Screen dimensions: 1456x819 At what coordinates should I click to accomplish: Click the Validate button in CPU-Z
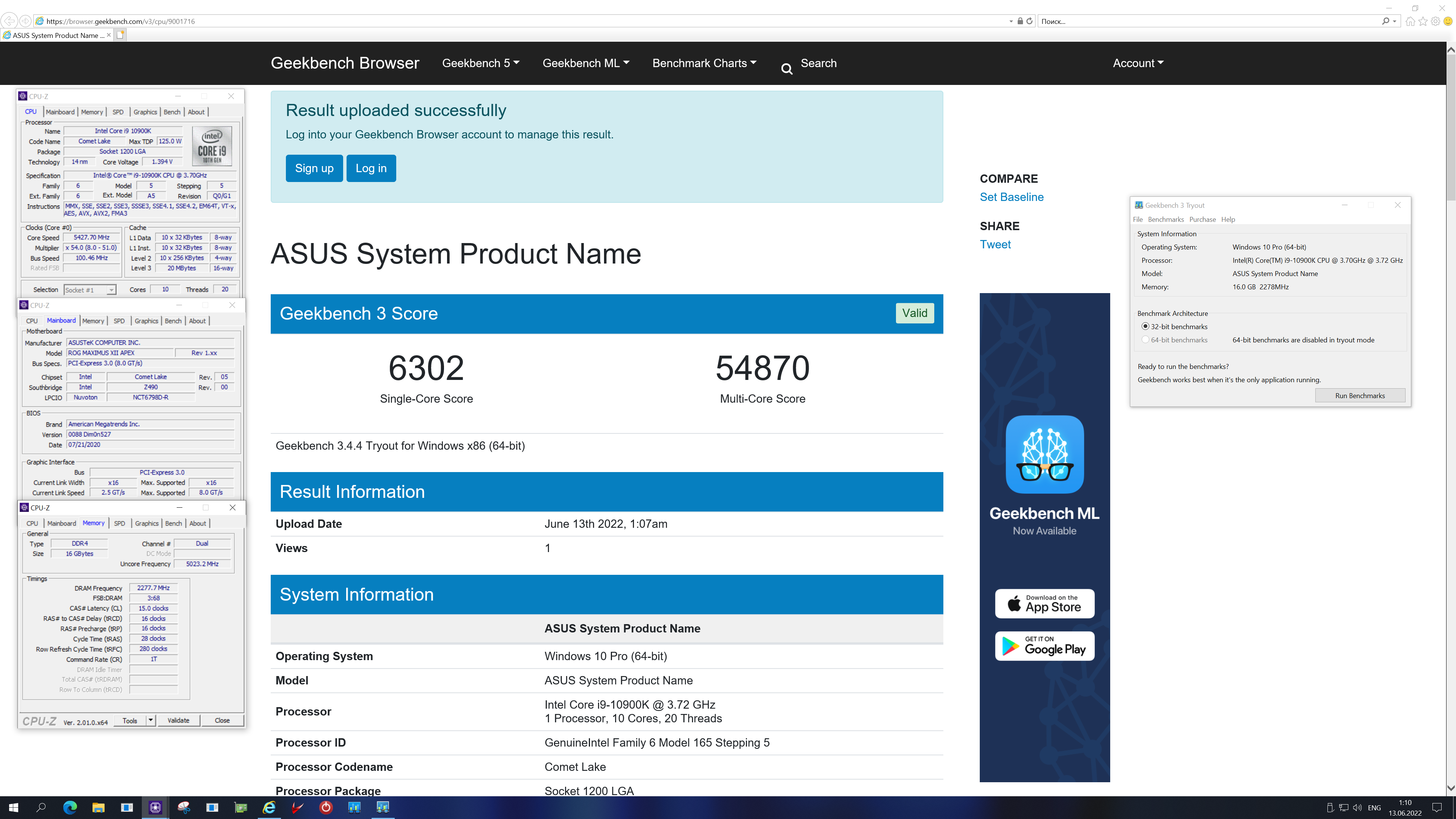[179, 720]
